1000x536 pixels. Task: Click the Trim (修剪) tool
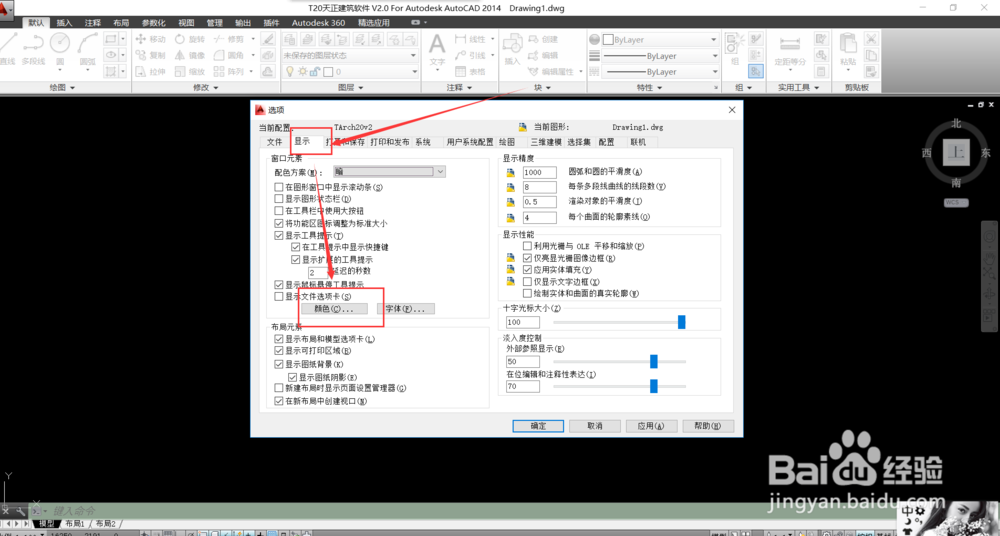tap(230, 39)
